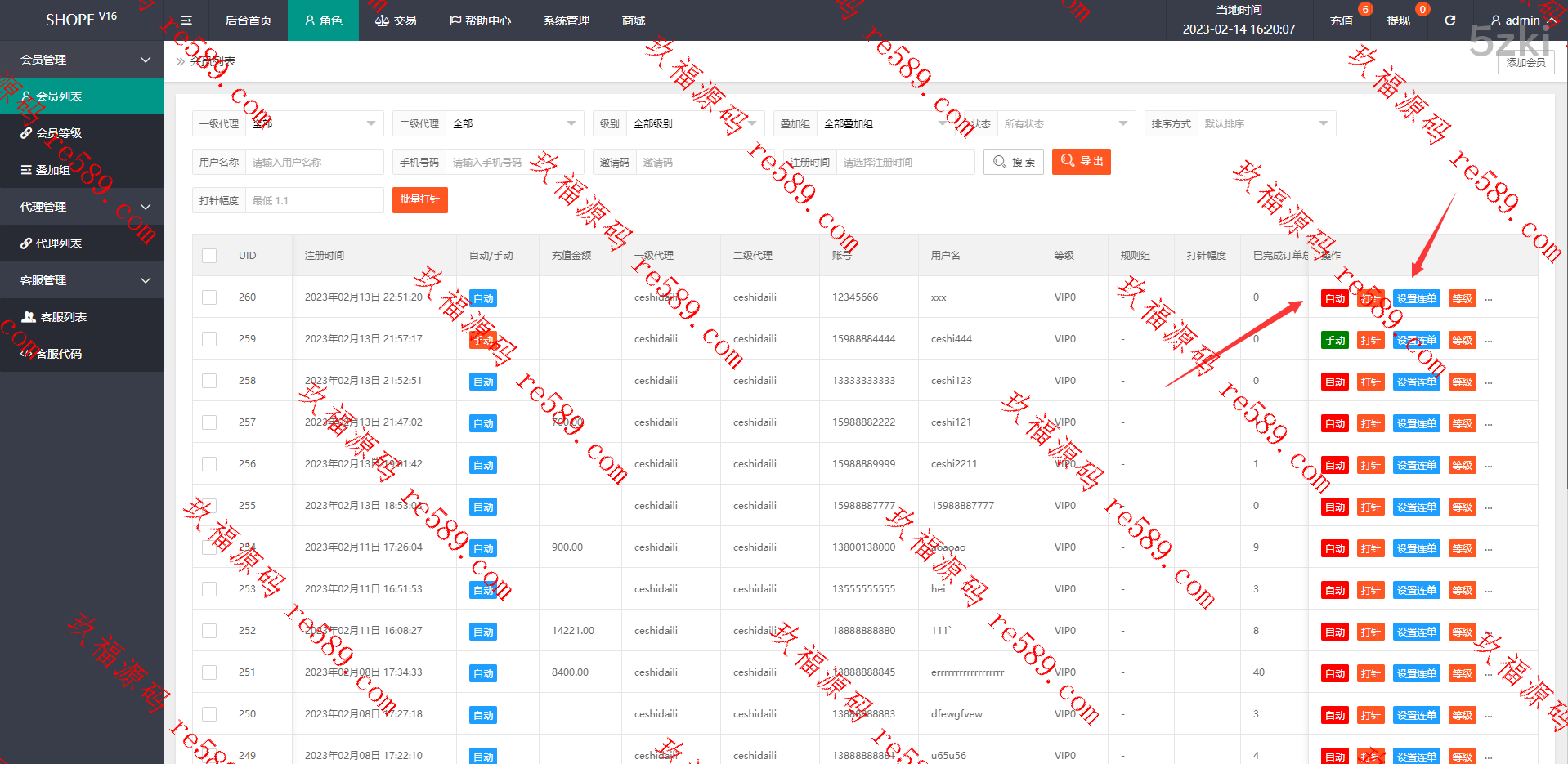
Task: Open the 提现 withdrawal notifications
Action: coord(1399,20)
